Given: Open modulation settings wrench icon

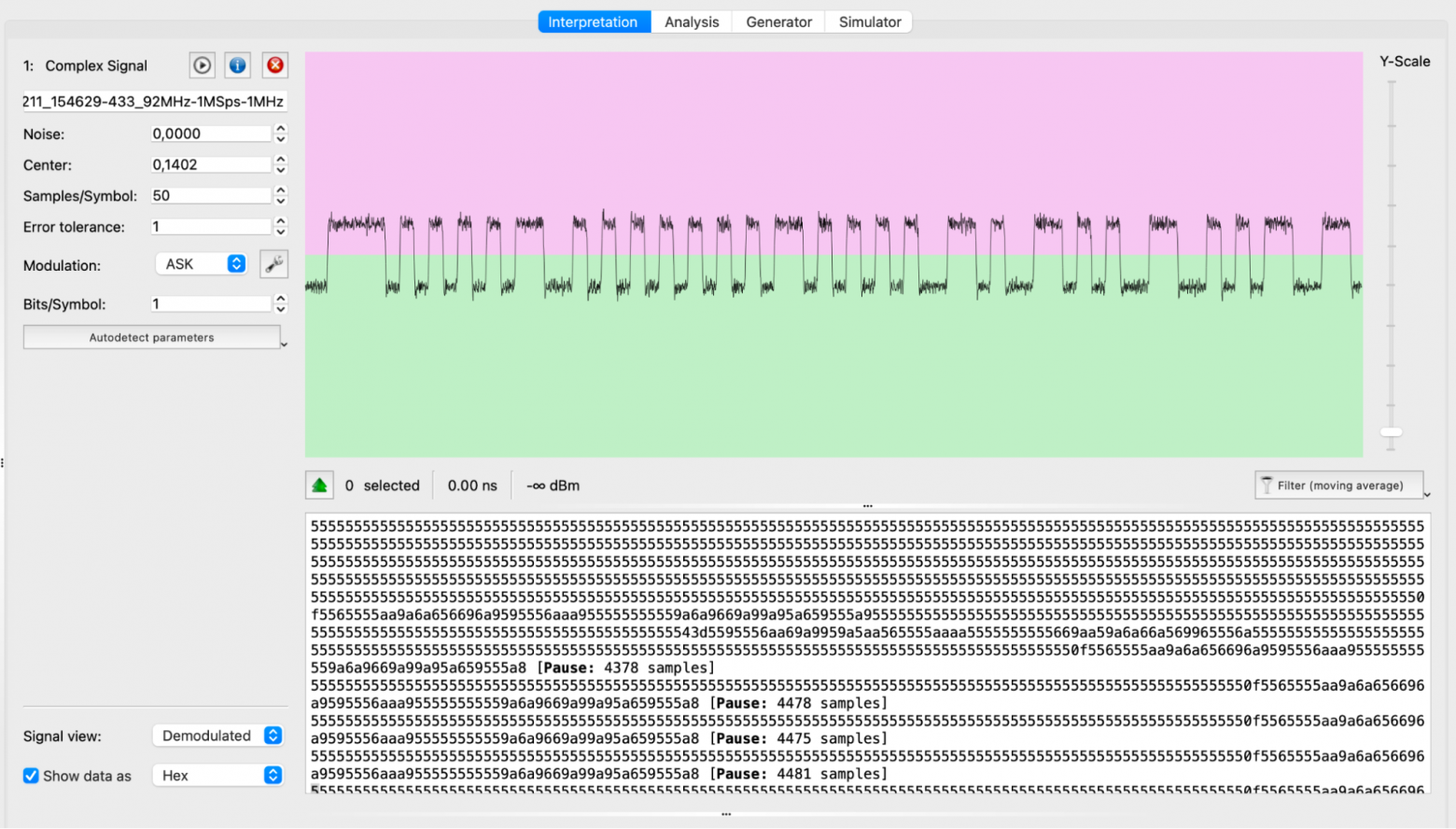Looking at the screenshot, I should [x=273, y=265].
